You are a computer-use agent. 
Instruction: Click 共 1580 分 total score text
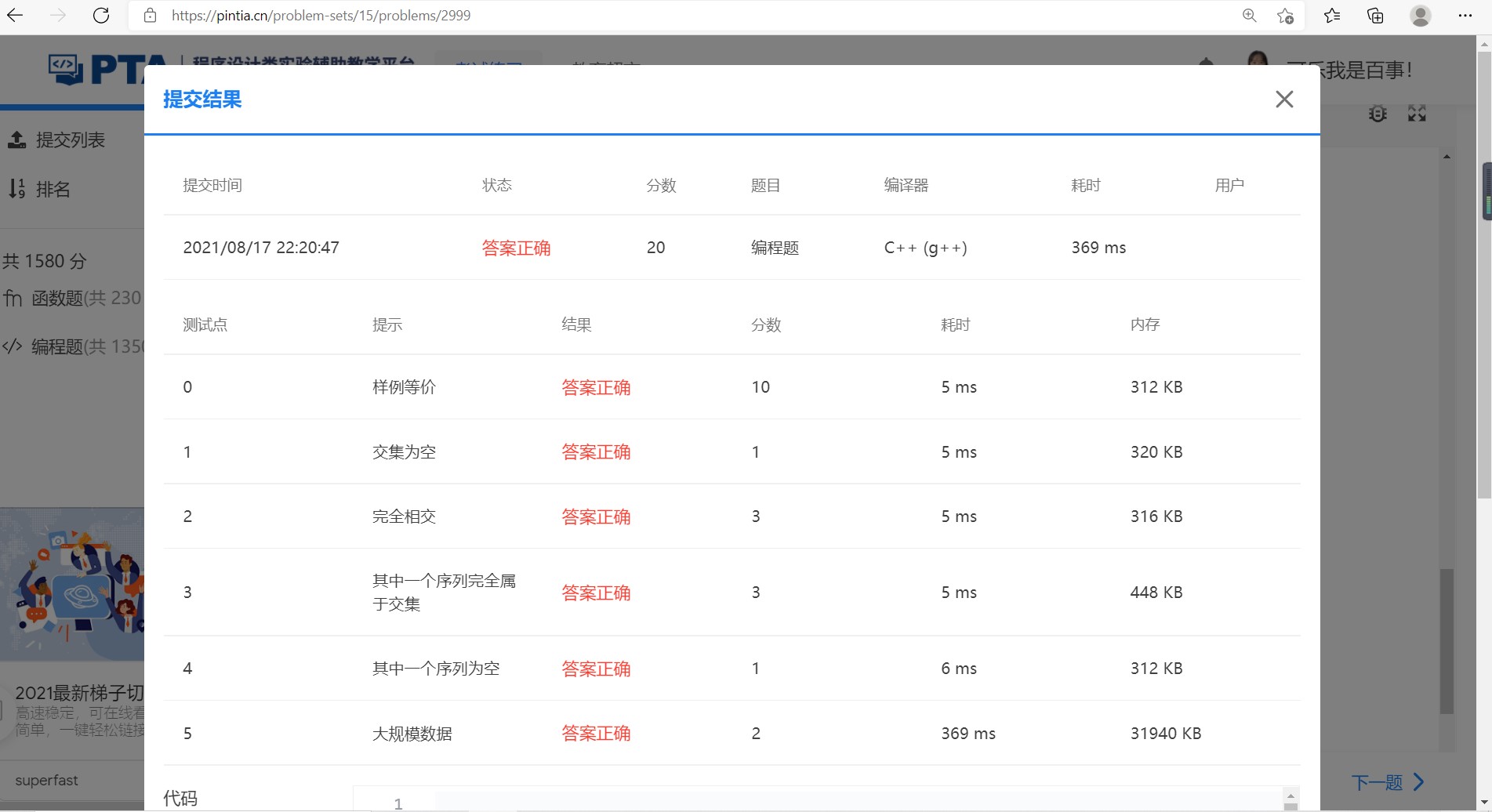[x=44, y=261]
